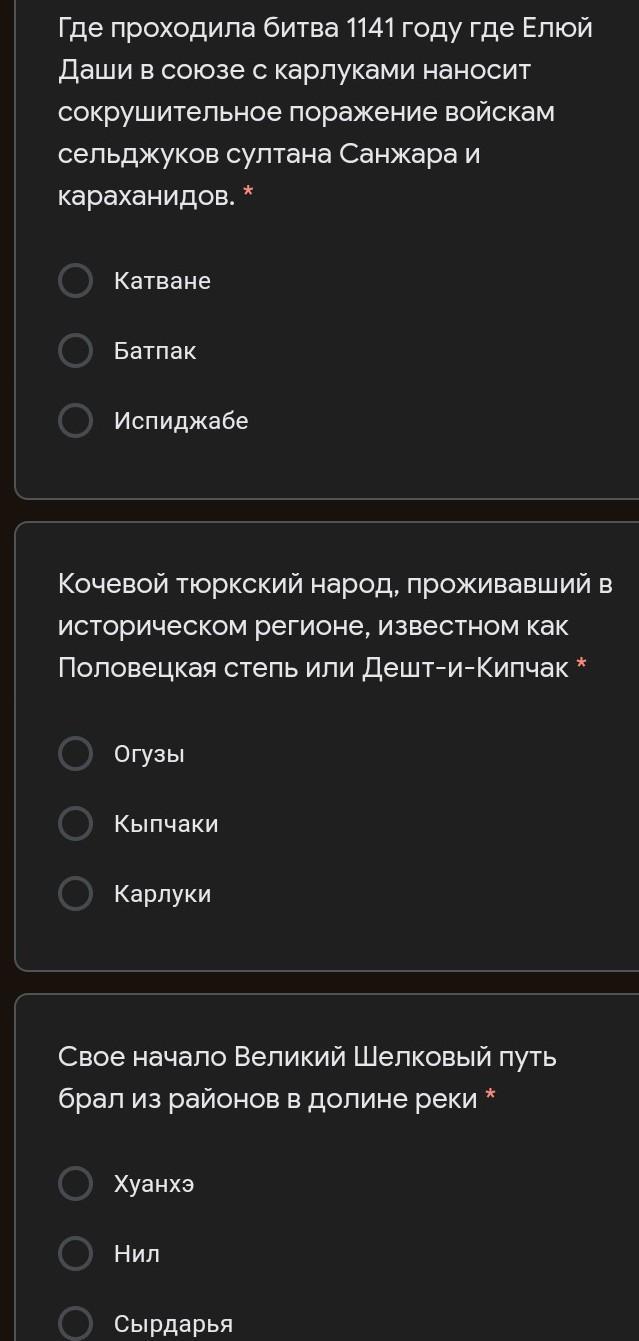Mark the radio circle next to Испиджабе

click(76, 421)
